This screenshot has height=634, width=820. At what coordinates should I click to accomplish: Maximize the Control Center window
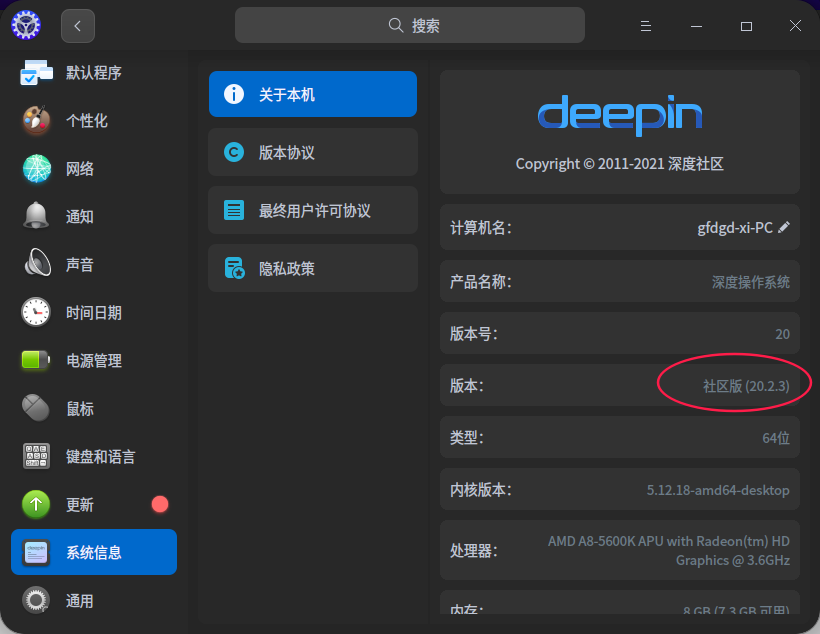(746, 26)
